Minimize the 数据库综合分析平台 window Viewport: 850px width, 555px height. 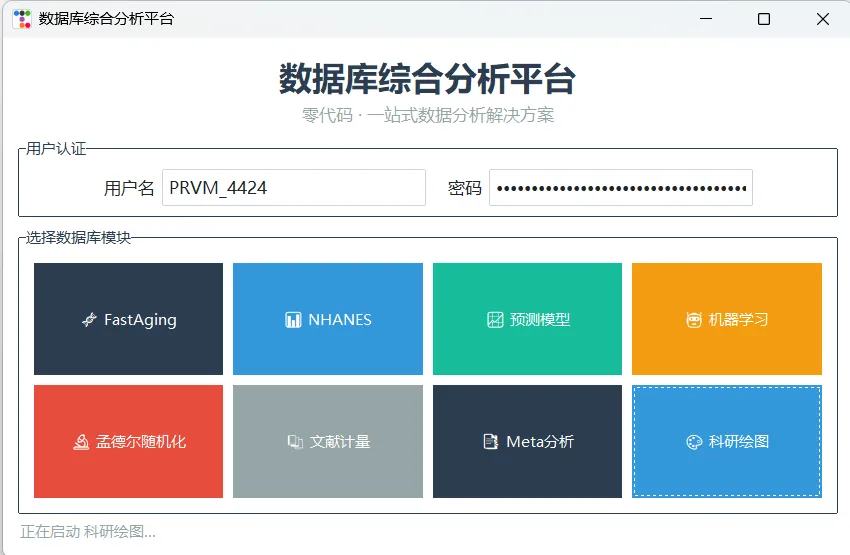click(x=706, y=19)
